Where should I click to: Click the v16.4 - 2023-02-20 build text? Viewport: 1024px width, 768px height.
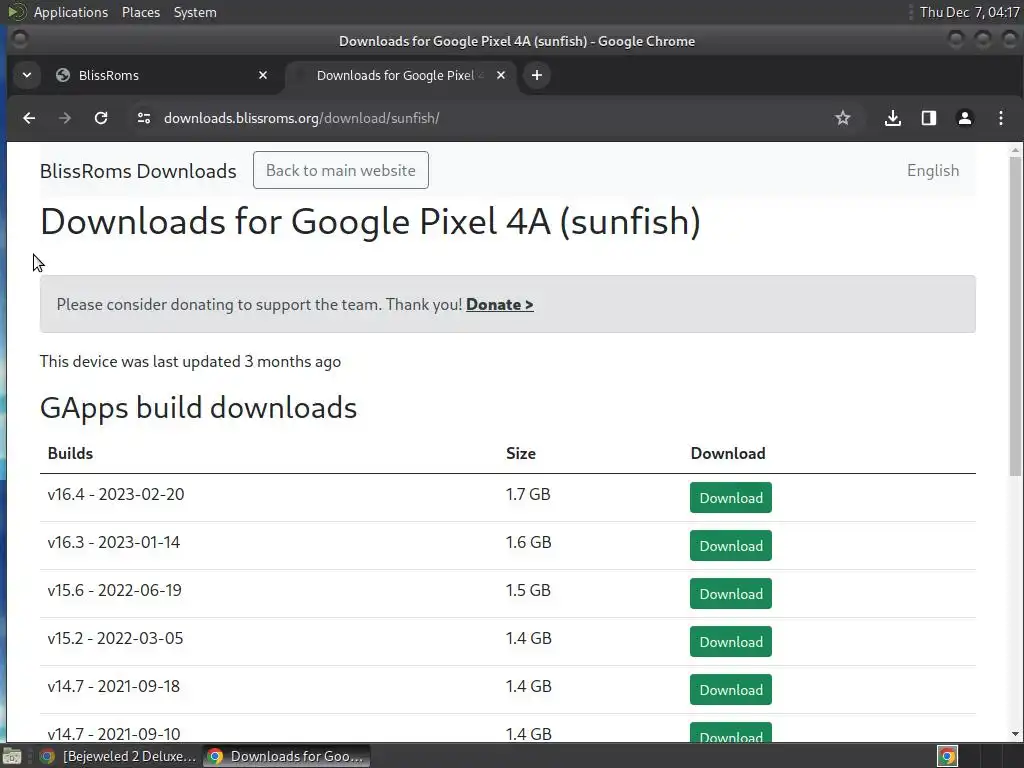click(x=116, y=494)
